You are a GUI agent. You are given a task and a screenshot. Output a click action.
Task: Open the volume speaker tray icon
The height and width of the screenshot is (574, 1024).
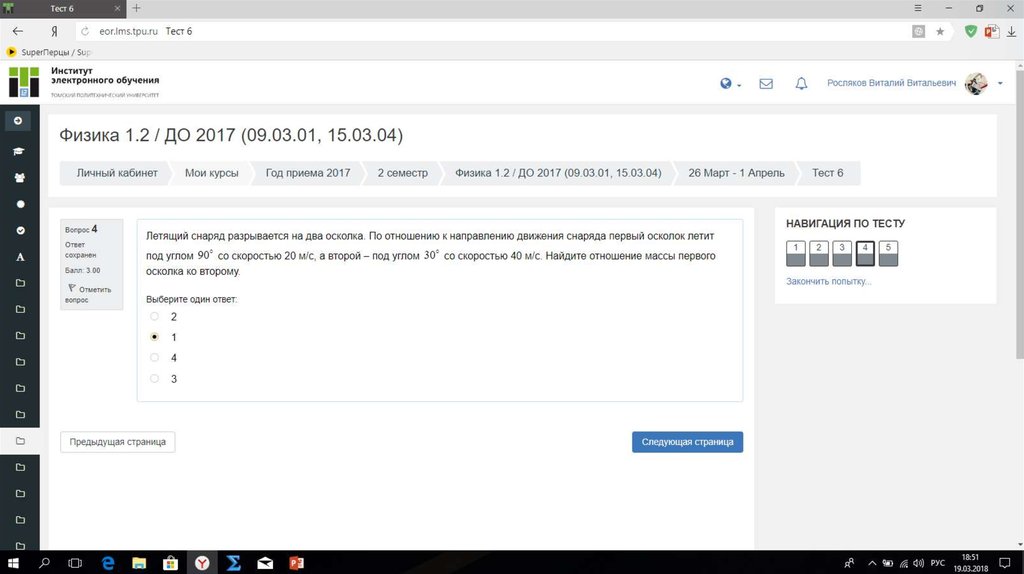coord(919,563)
